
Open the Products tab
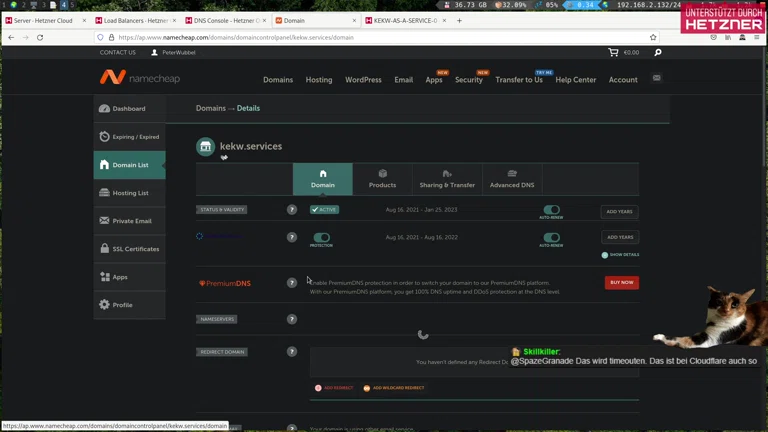click(x=383, y=179)
